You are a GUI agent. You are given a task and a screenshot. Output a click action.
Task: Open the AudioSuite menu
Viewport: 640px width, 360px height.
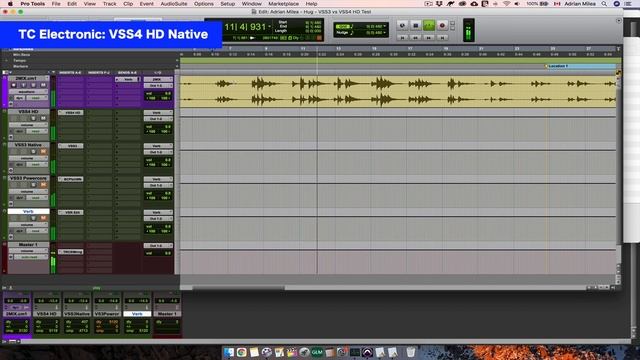(x=174, y=4)
